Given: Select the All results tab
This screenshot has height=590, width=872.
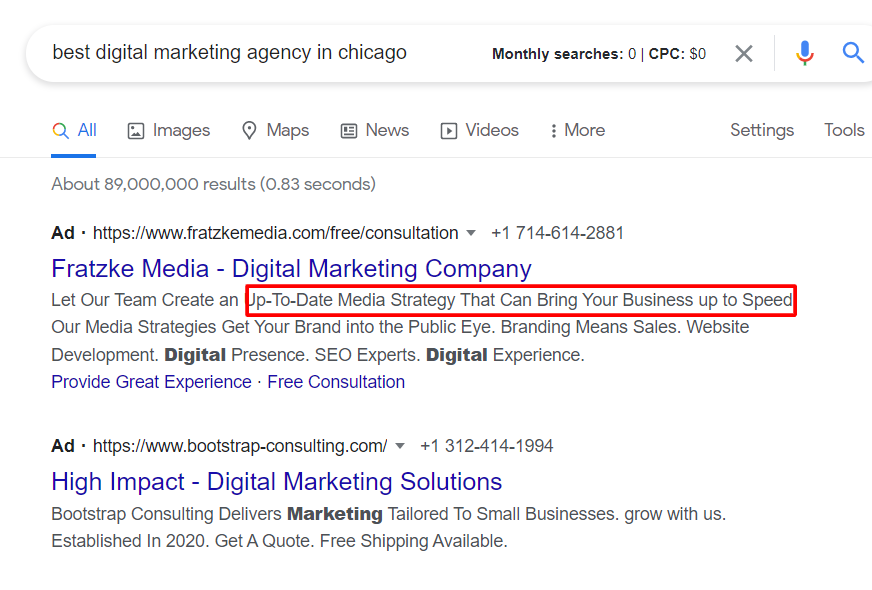Looking at the screenshot, I should pyautogui.click(x=75, y=130).
